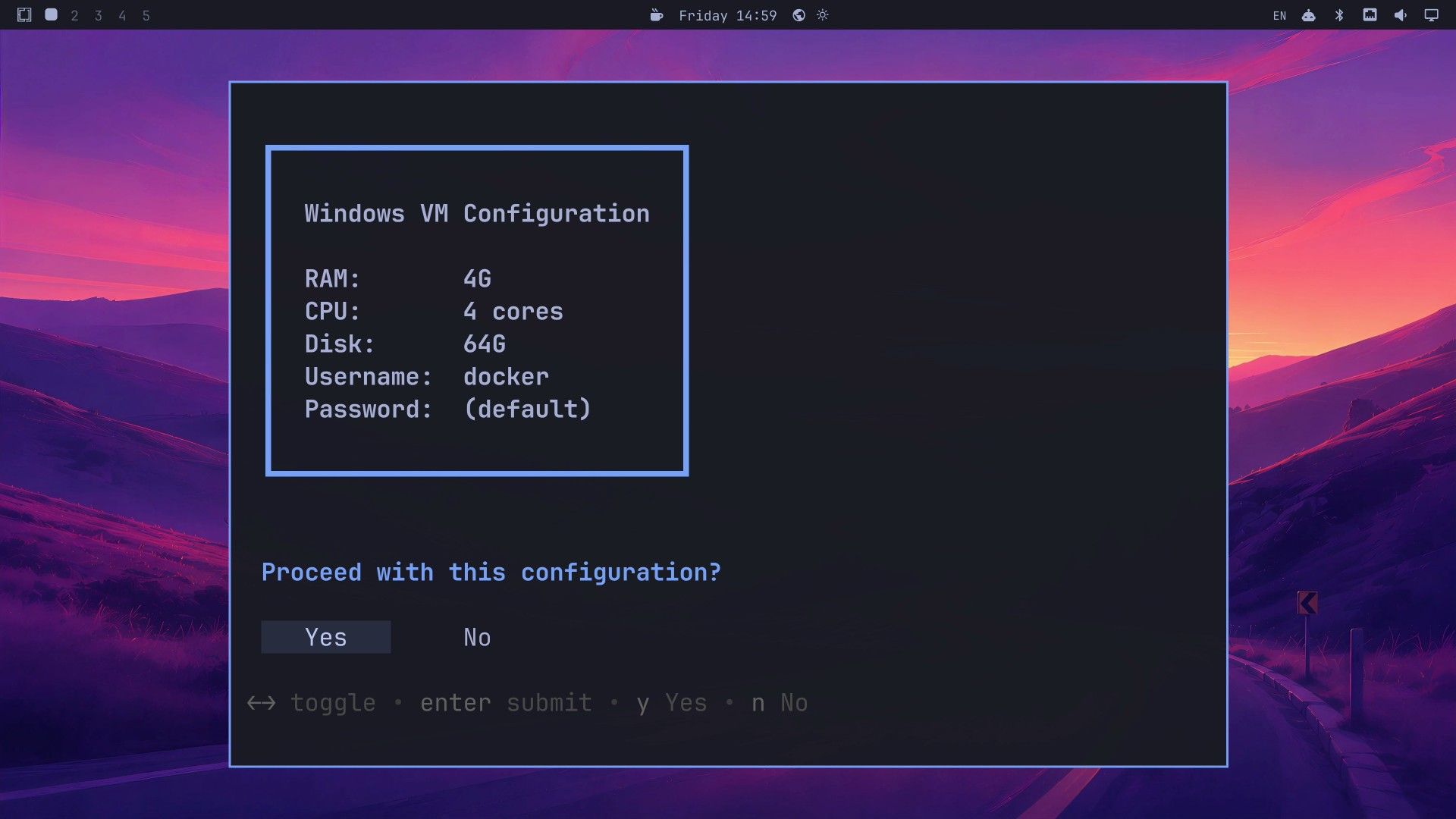
Task: Click the Username value docker
Action: click(x=506, y=376)
